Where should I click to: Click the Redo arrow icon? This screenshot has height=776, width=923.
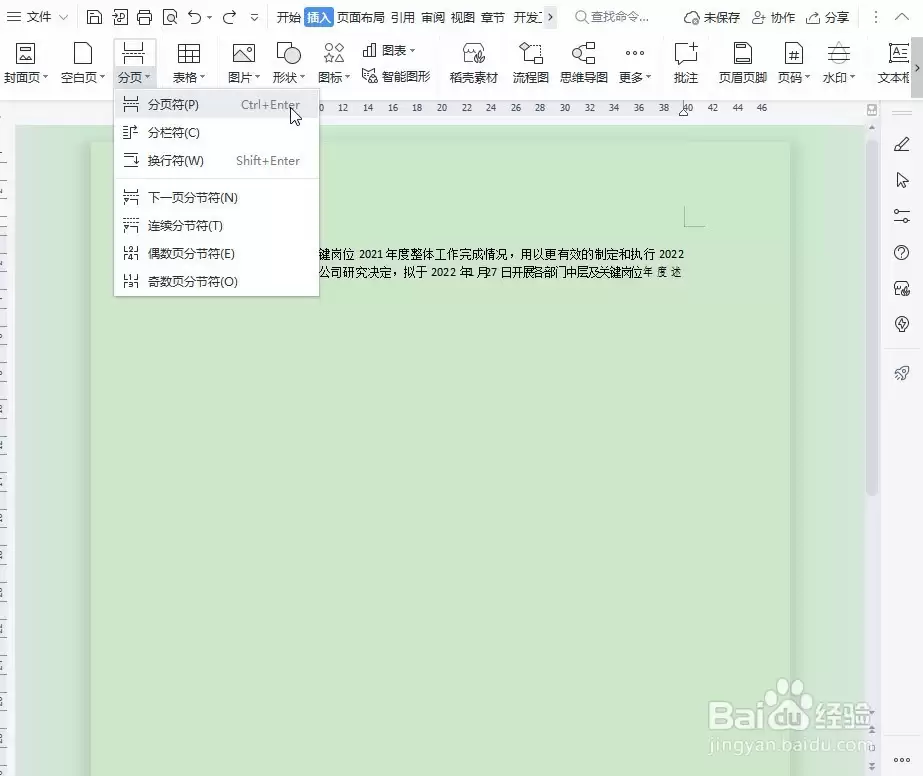tap(229, 17)
